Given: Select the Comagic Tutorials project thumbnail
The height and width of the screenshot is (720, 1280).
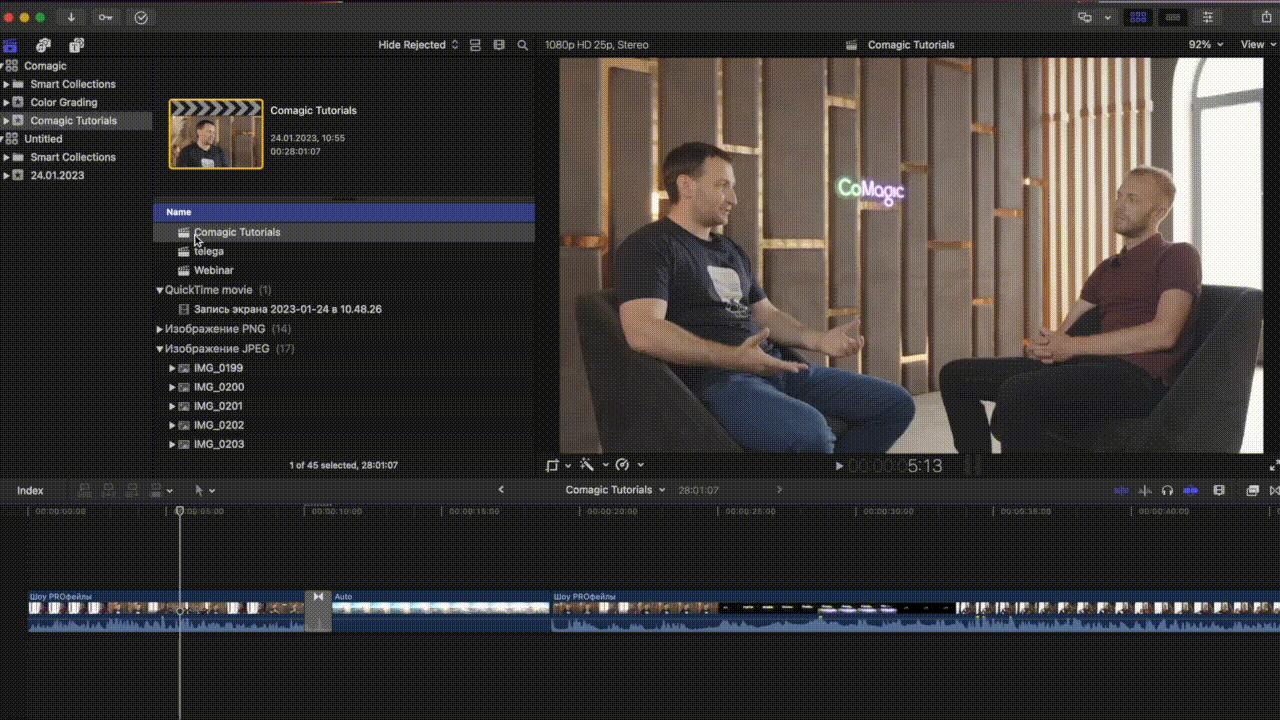Looking at the screenshot, I should [216, 133].
